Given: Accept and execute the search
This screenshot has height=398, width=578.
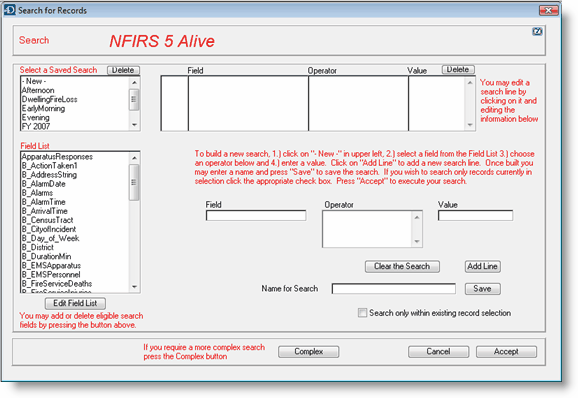Looking at the screenshot, I should pyautogui.click(x=506, y=352).
